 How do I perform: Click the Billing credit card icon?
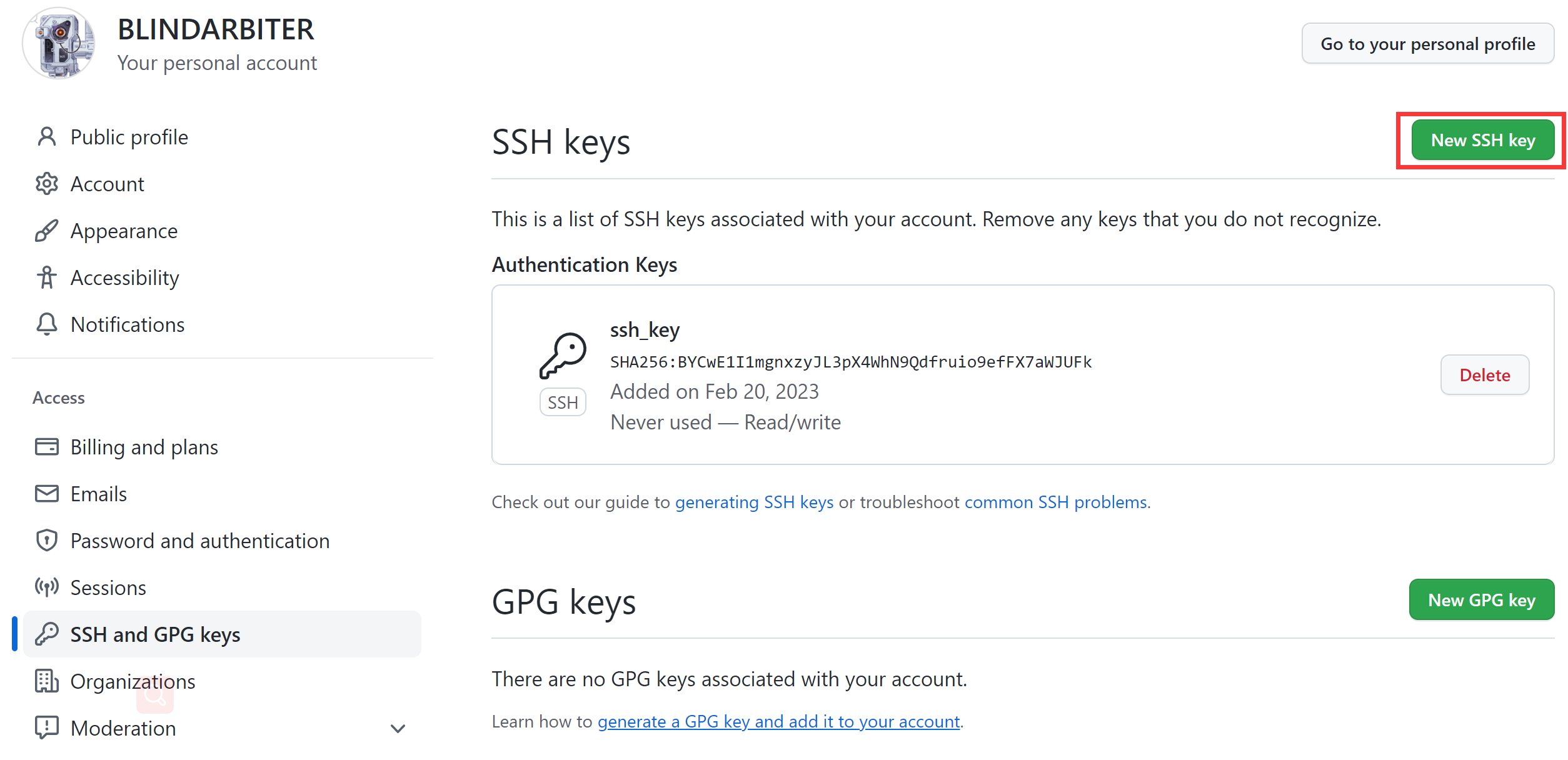click(x=47, y=447)
